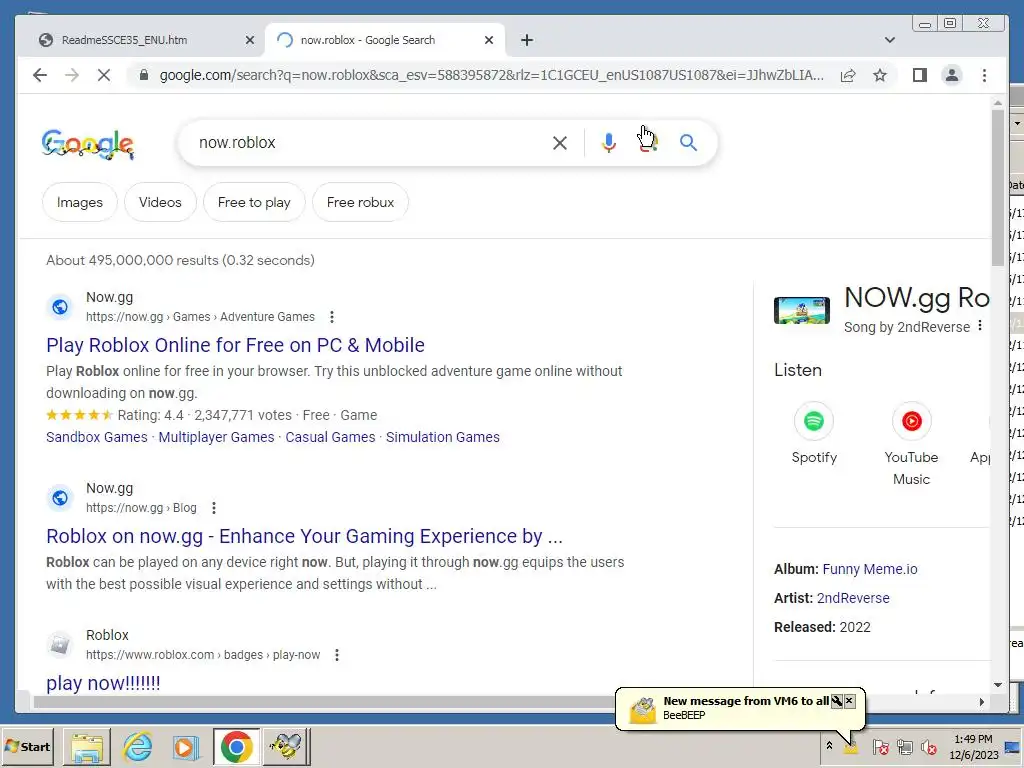Open BeeBEEP message notification

click(x=740, y=708)
